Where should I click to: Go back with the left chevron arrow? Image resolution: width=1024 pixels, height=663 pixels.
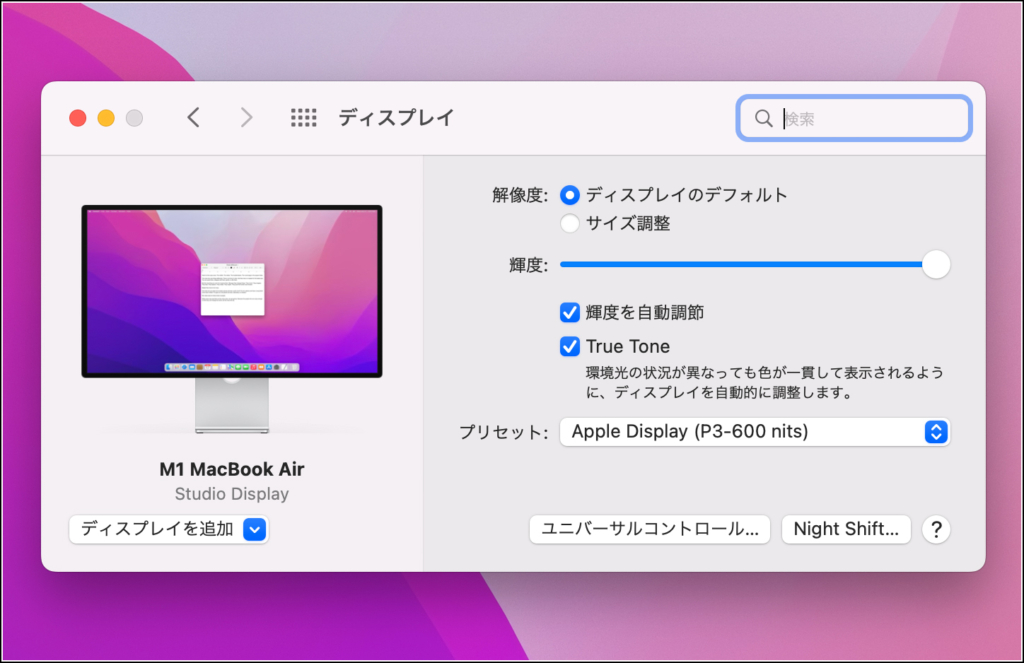(x=193, y=118)
